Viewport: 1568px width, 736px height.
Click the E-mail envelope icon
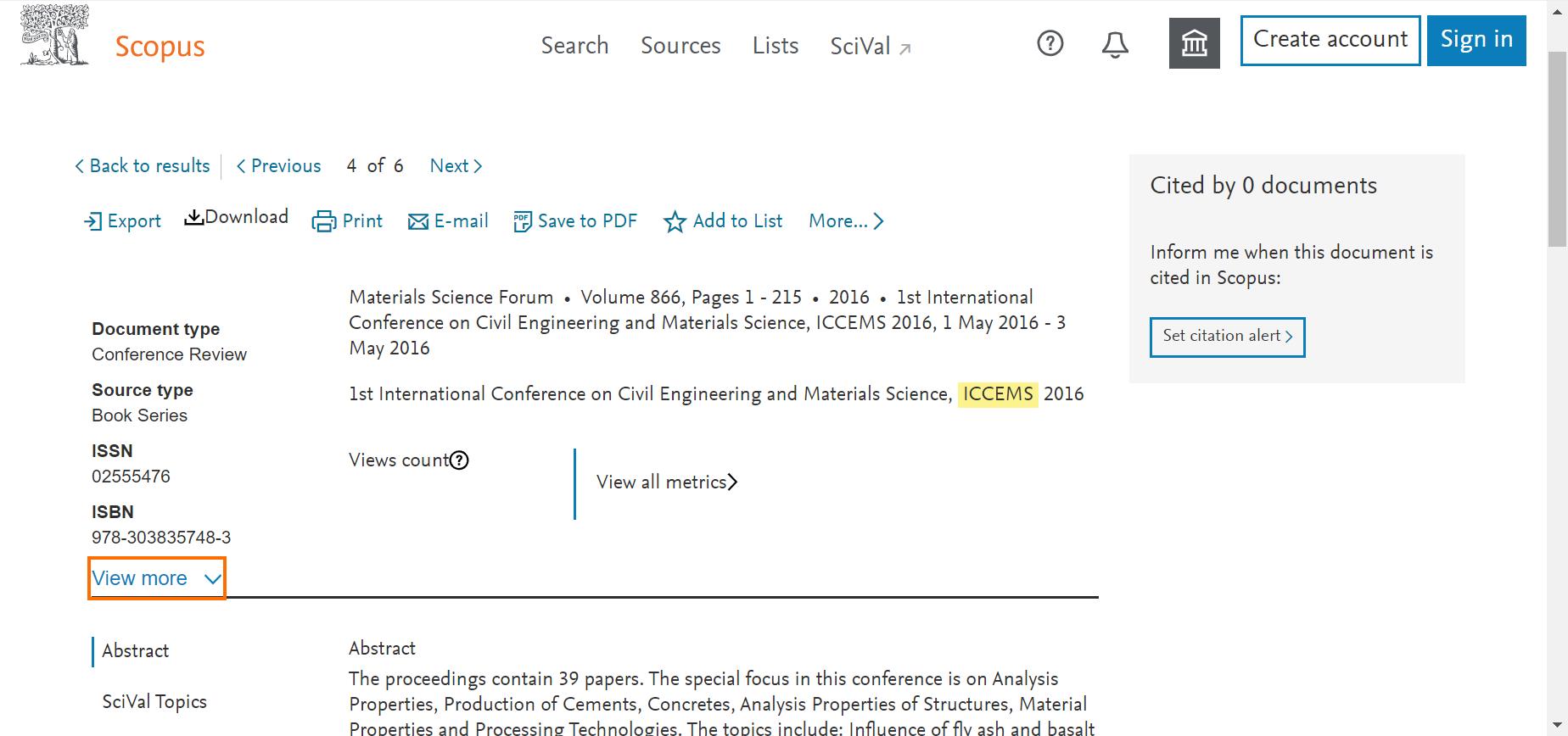click(417, 222)
